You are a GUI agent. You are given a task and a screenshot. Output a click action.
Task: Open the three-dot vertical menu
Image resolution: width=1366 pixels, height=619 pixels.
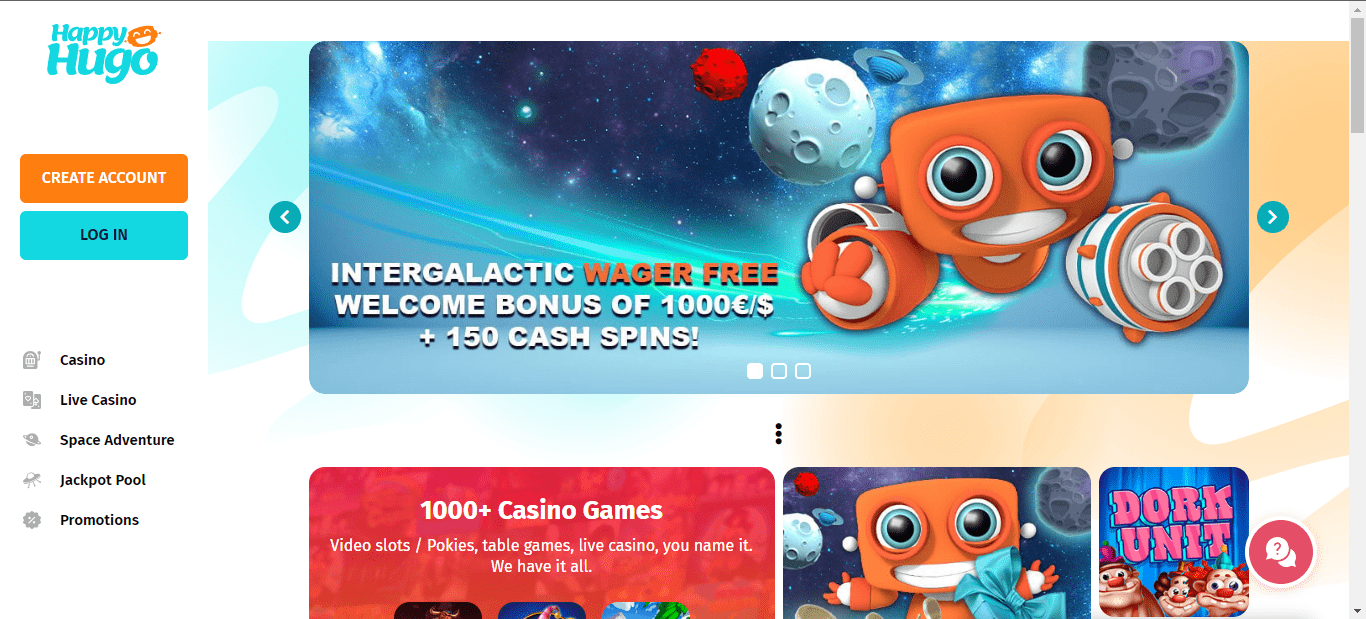(x=778, y=434)
